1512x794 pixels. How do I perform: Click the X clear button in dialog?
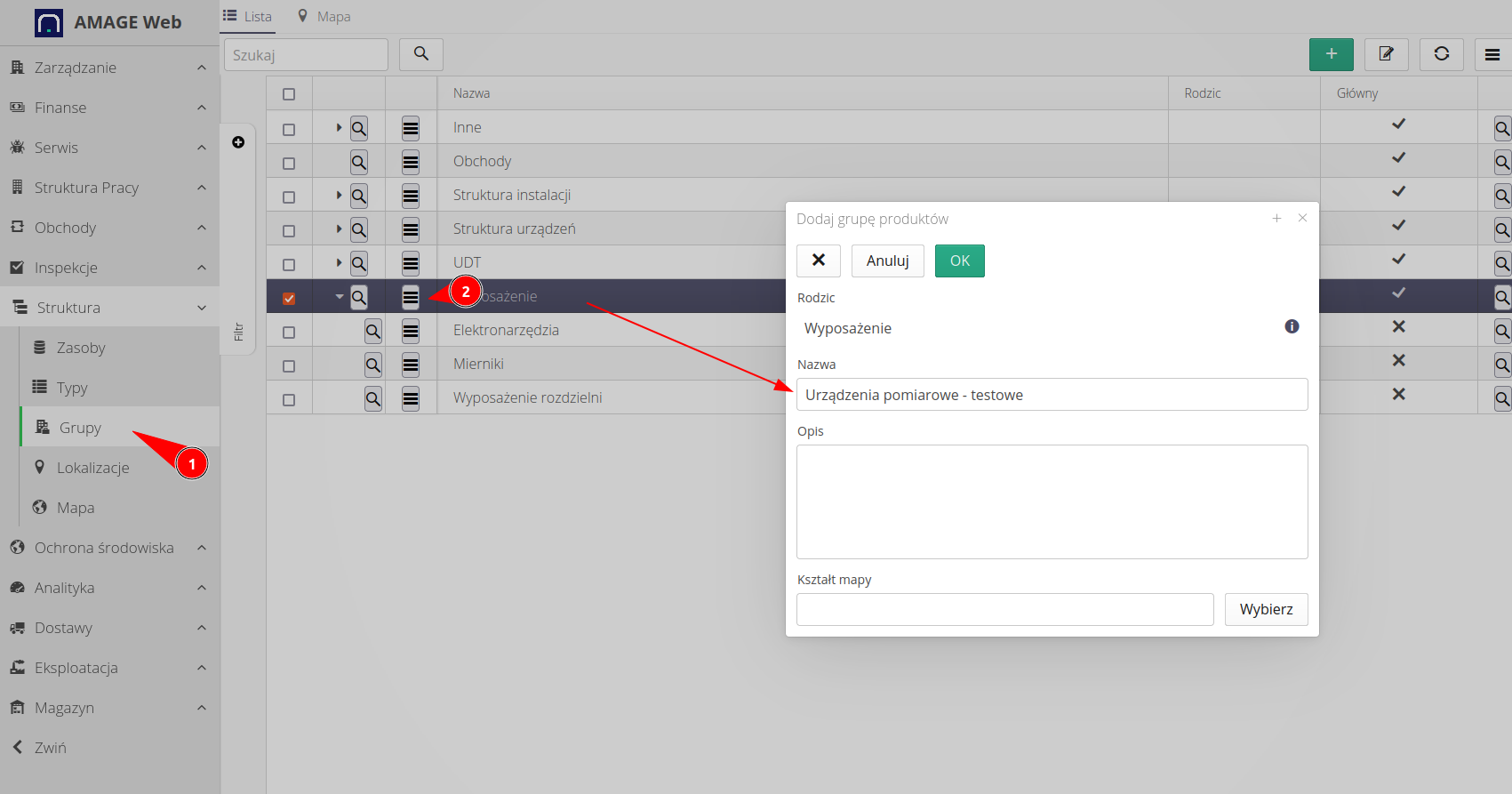tap(819, 261)
